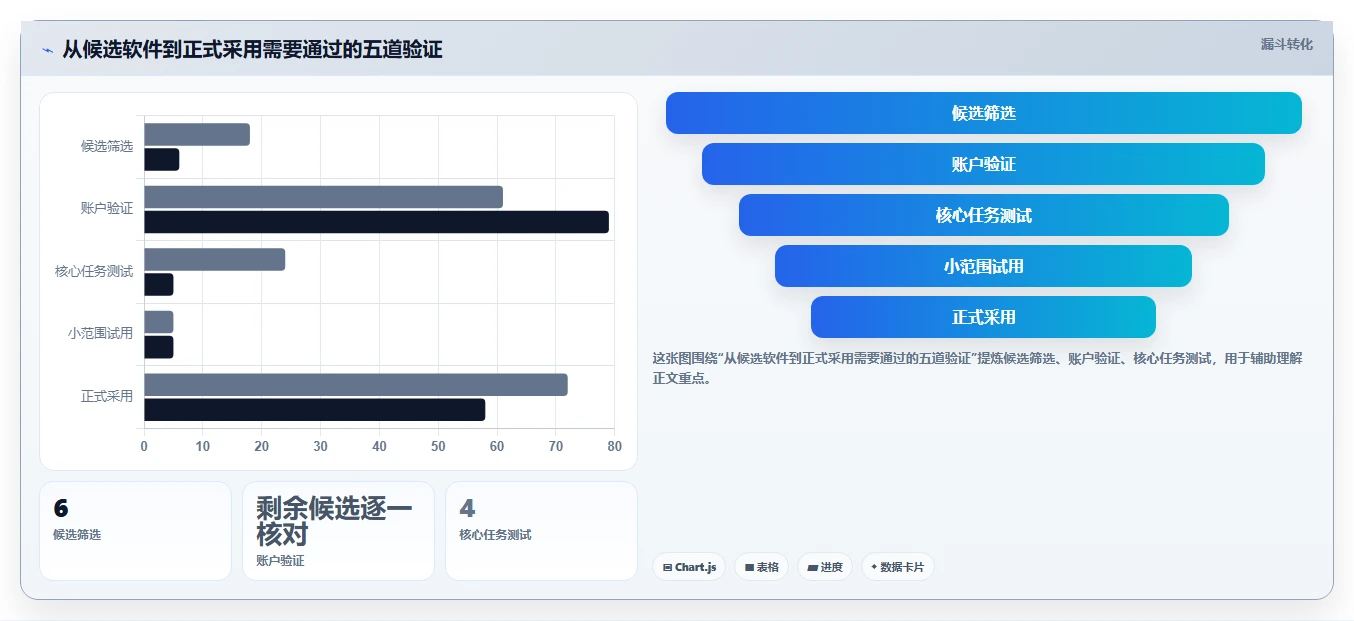Click the 表格 tag
Viewport: 1354px width, 621px height.
point(761,567)
